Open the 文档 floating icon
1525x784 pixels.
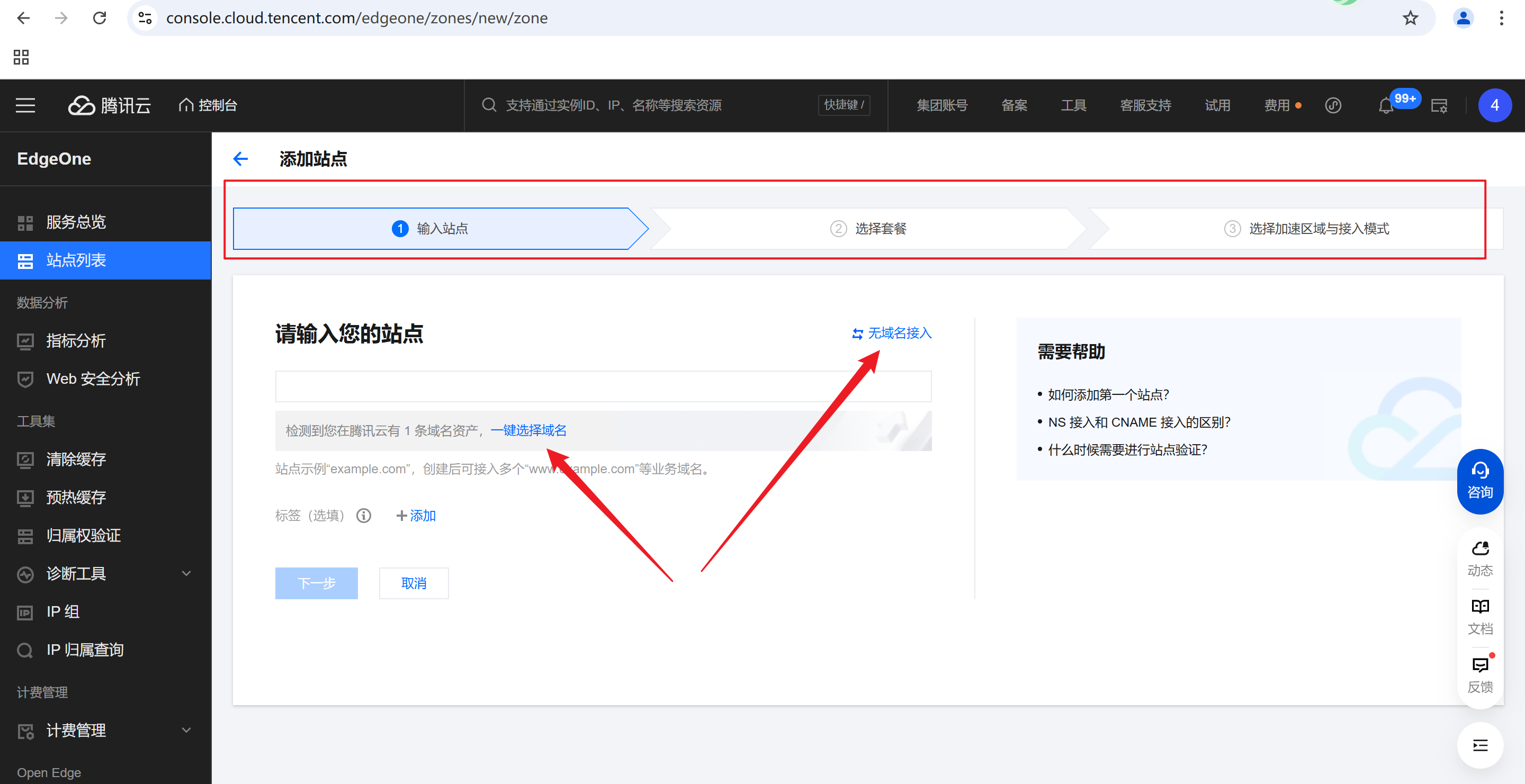coord(1480,617)
